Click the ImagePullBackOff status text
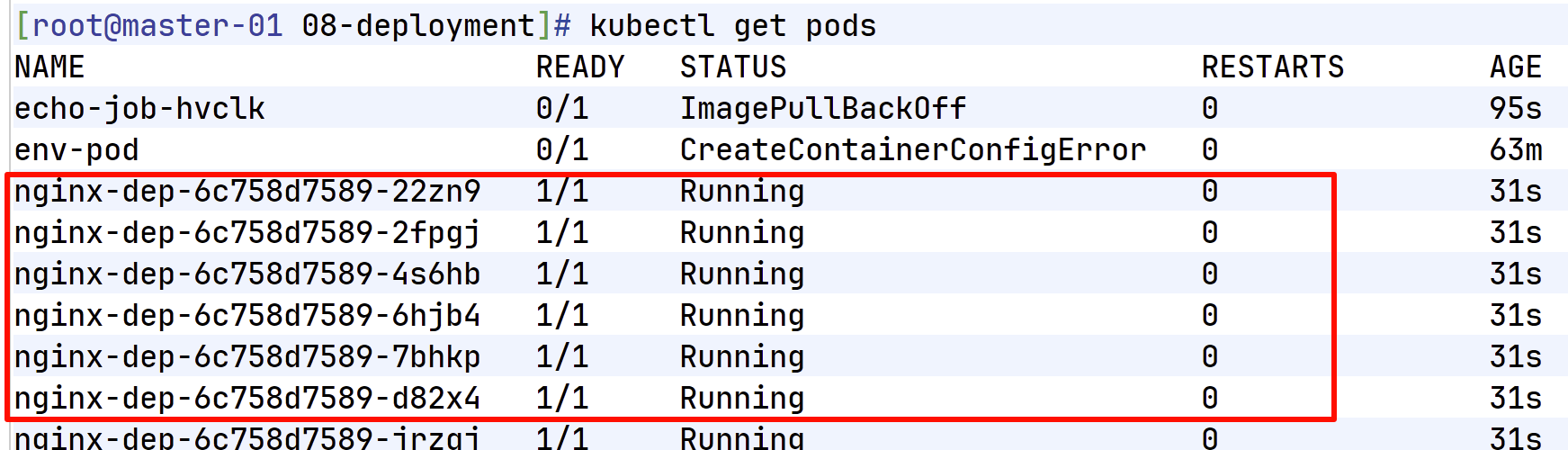1568x450 pixels. [x=822, y=108]
